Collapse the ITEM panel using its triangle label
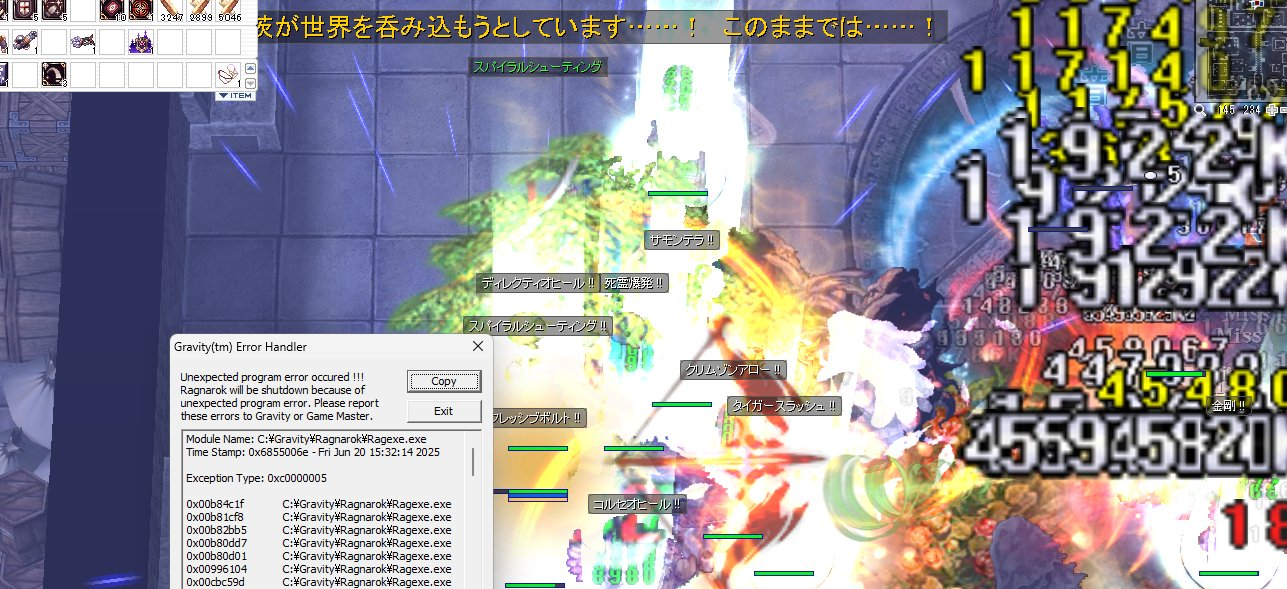This screenshot has height=589, width=1287. point(236,95)
